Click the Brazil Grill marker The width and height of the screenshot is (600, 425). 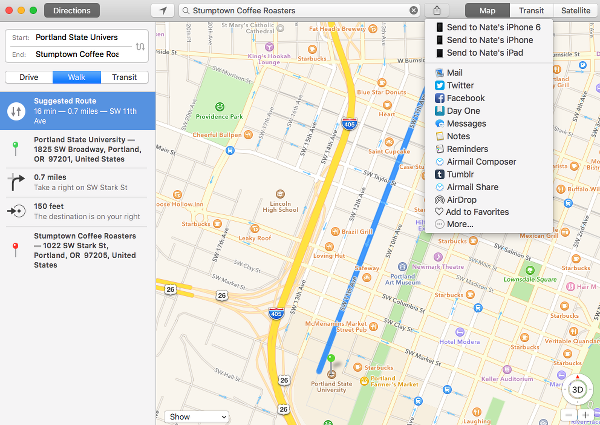tap(335, 231)
